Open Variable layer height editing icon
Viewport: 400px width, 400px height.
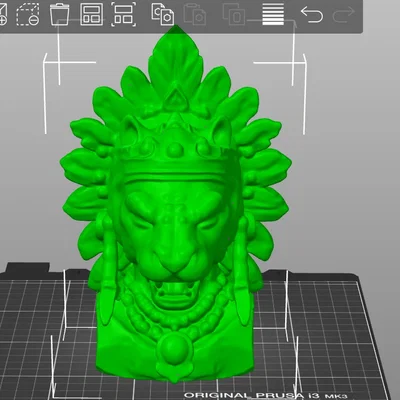tap(273, 14)
